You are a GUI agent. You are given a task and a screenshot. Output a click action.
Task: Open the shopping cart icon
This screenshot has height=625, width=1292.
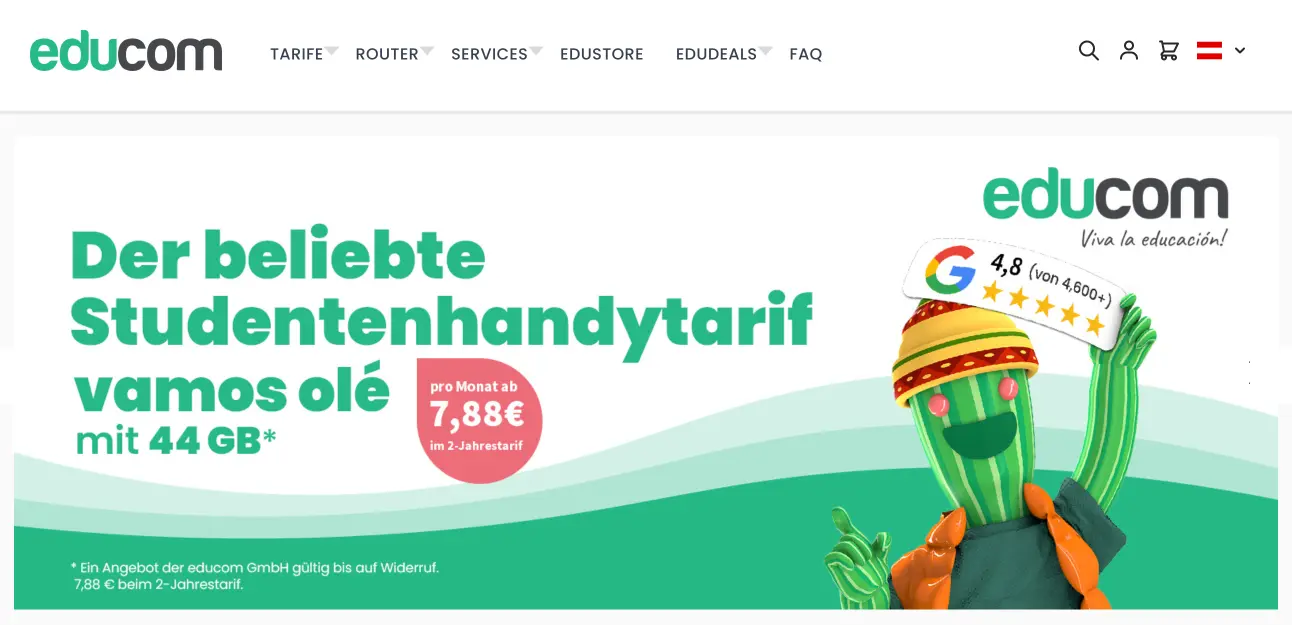1168,50
